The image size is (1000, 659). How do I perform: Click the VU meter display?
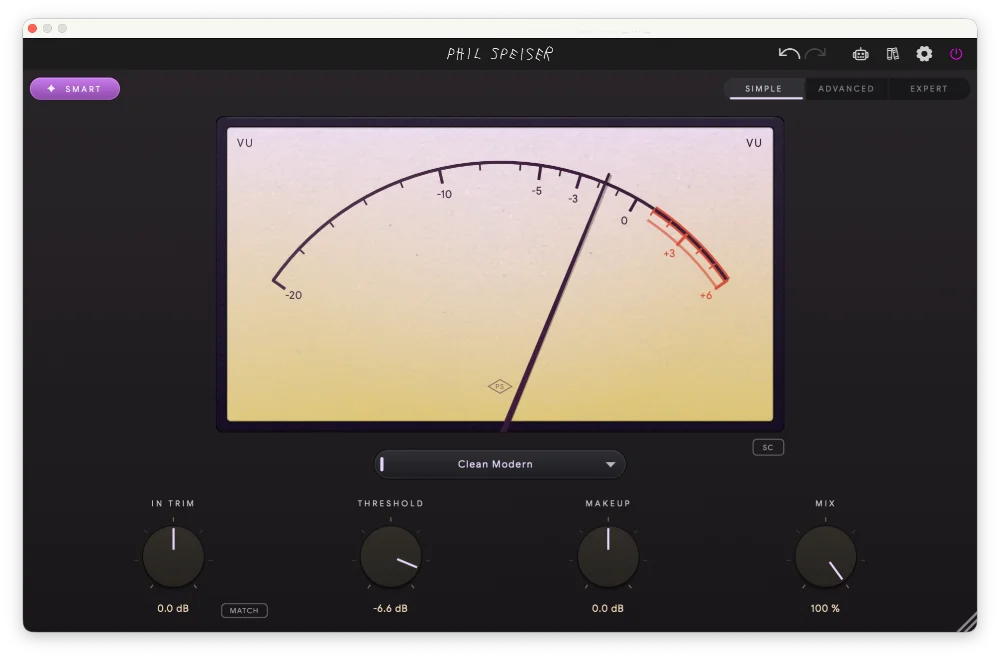tap(500, 274)
